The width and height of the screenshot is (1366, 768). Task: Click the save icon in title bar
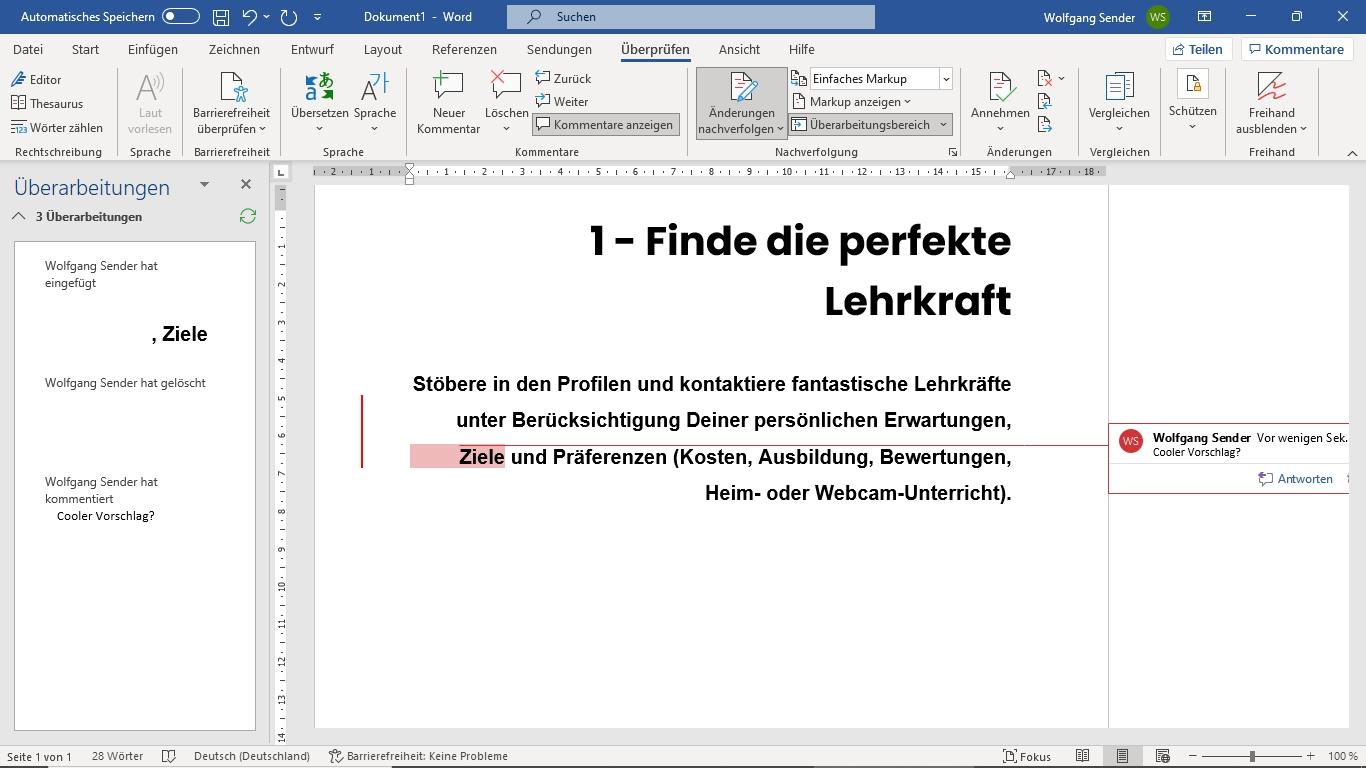click(221, 17)
